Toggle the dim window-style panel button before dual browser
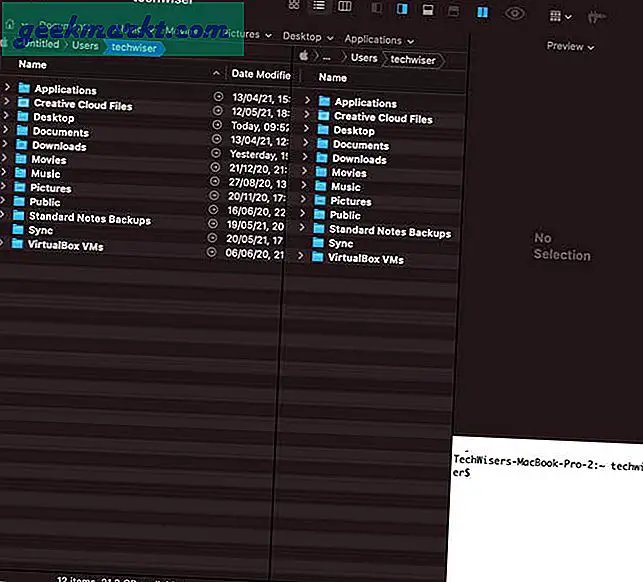Image resolution: width=643 pixels, height=582 pixels. coord(453,11)
